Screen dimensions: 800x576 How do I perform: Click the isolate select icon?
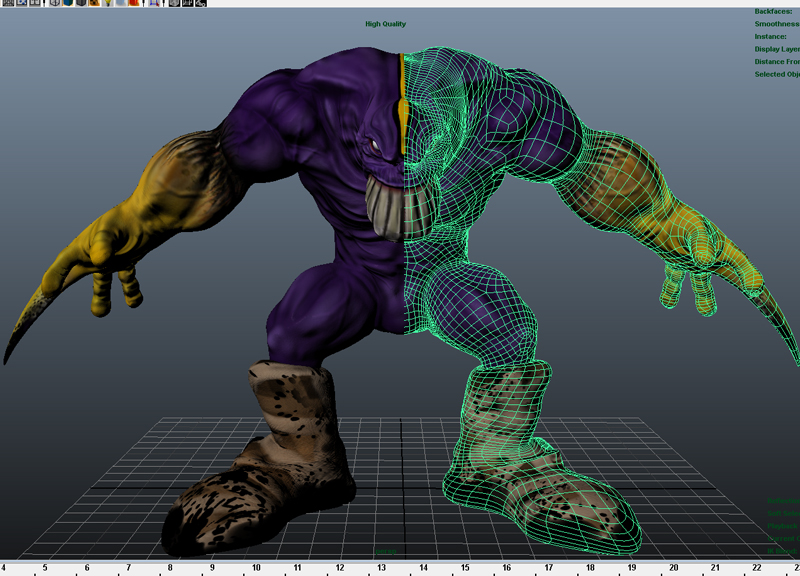[154, 3]
